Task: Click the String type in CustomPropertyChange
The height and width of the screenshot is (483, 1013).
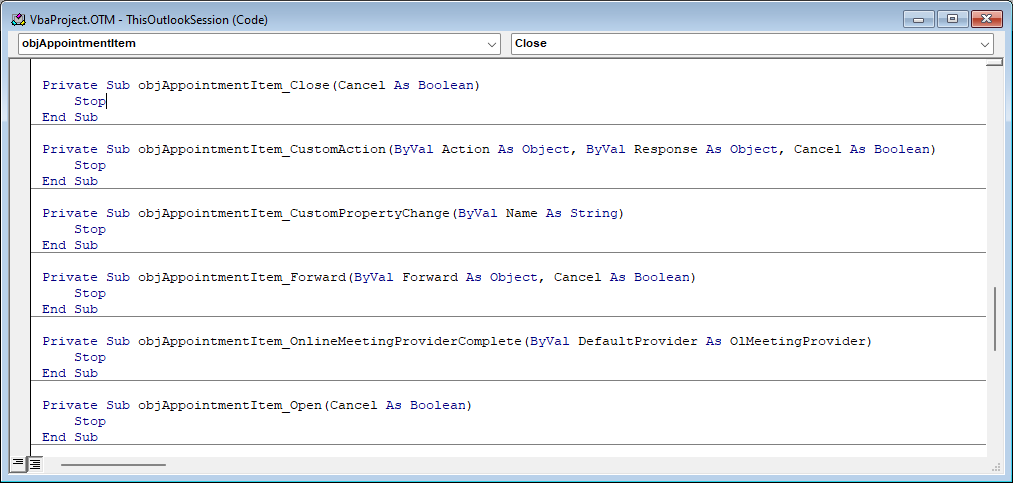Action: pyautogui.click(x=594, y=213)
